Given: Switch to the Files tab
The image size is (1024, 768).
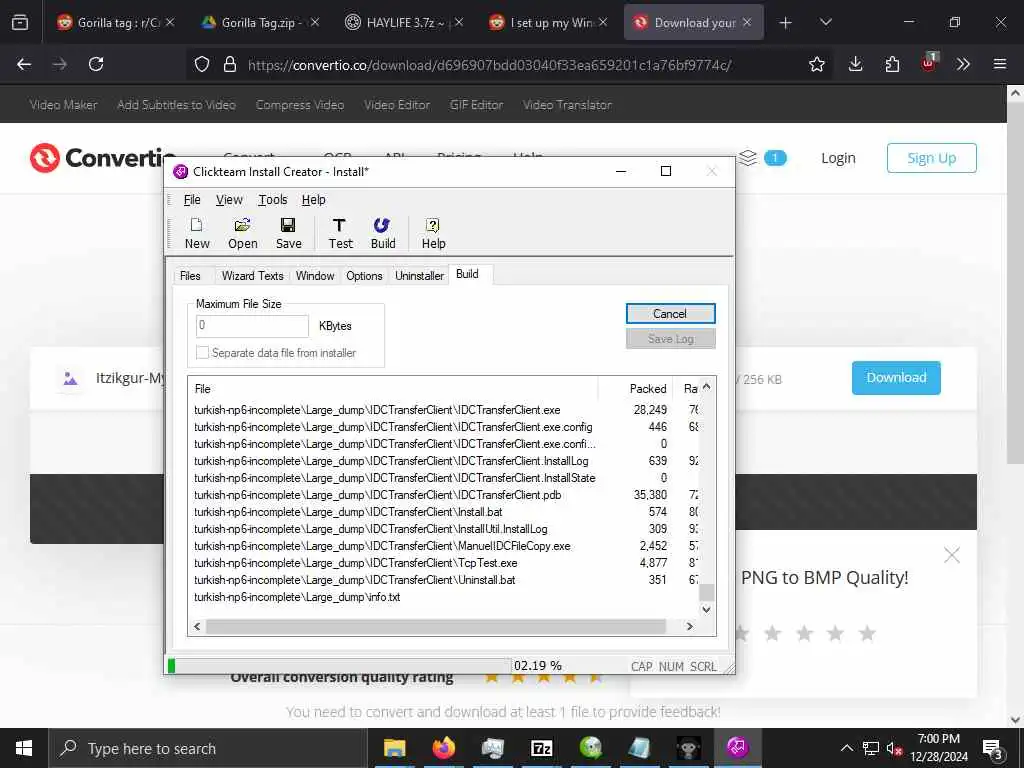Looking at the screenshot, I should point(190,276).
